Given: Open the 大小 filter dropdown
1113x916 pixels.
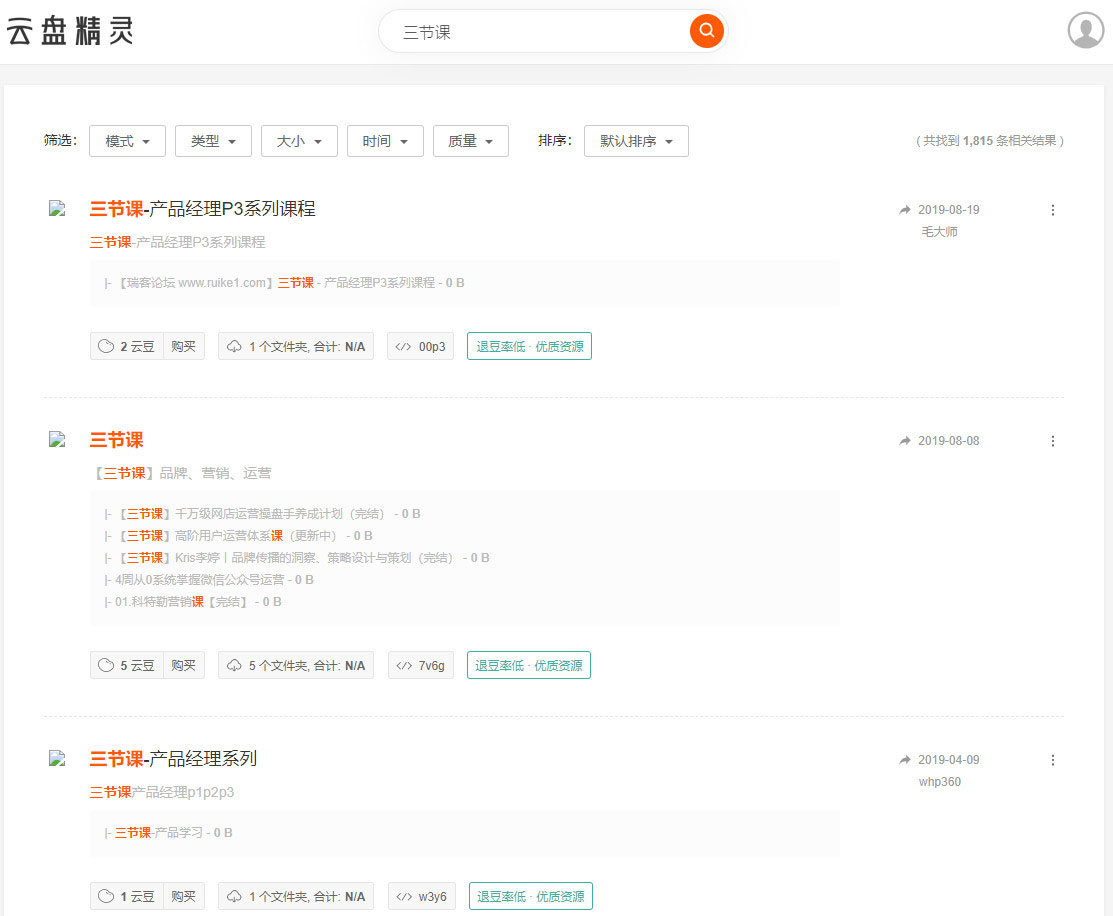Looking at the screenshot, I should pos(299,142).
